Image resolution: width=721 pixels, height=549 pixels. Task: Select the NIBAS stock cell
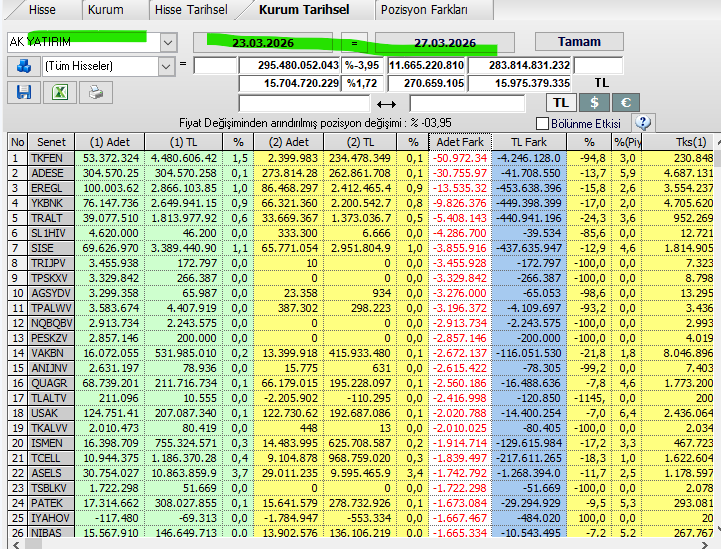tap(51, 533)
